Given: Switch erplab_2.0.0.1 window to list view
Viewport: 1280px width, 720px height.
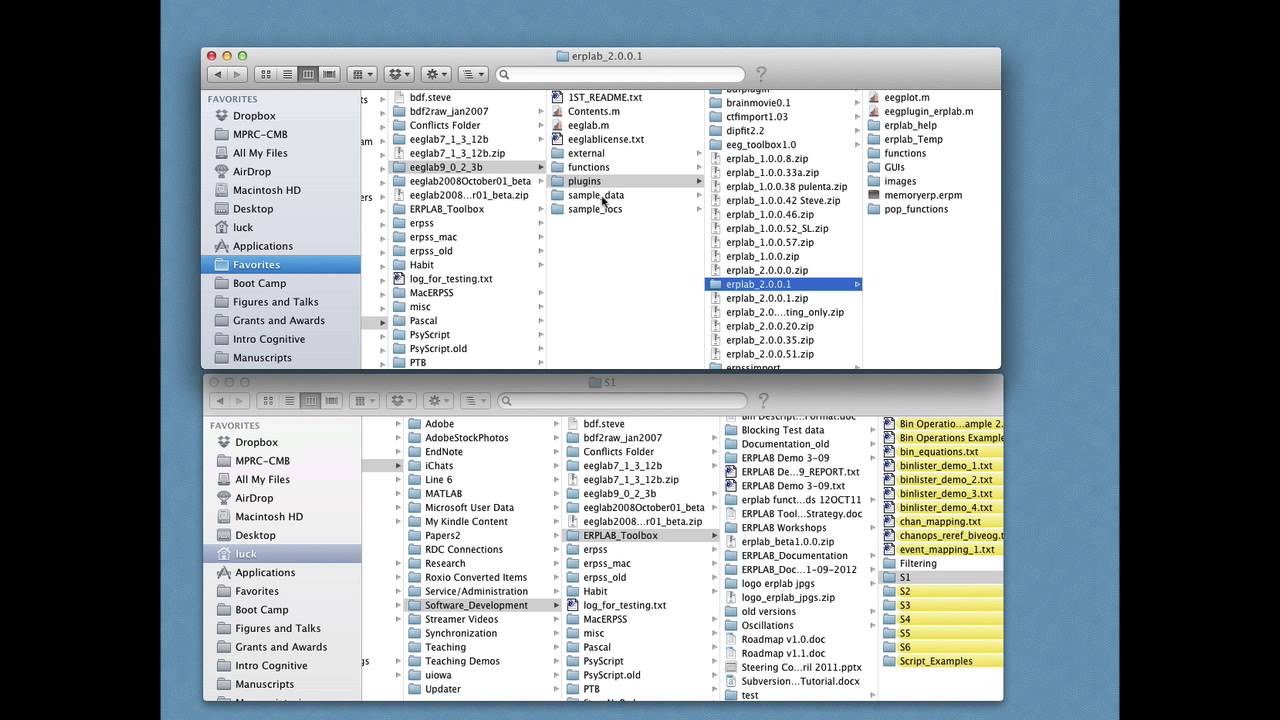Looking at the screenshot, I should coord(287,74).
